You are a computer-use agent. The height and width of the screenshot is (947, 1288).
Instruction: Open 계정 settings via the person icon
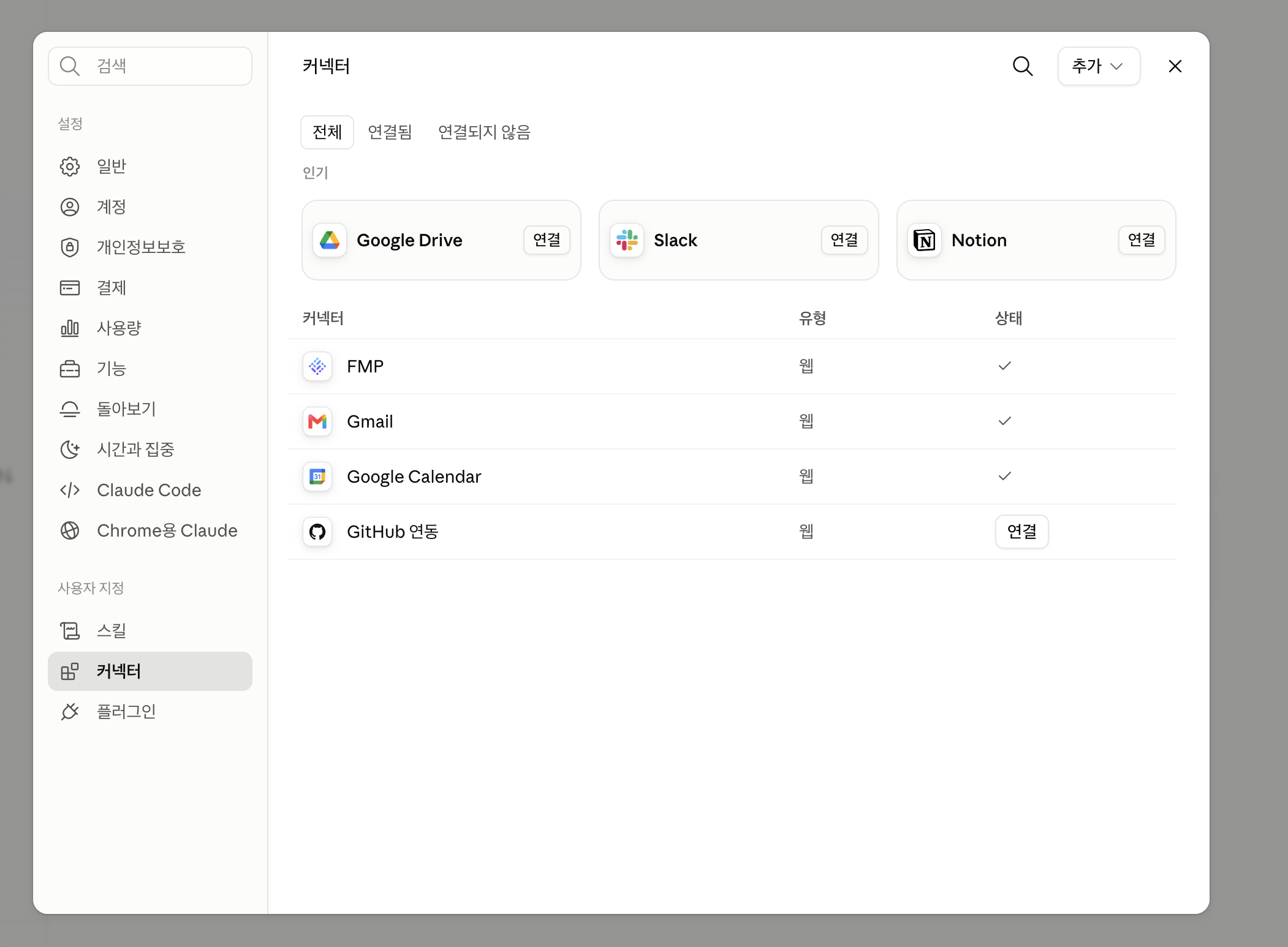point(70,207)
